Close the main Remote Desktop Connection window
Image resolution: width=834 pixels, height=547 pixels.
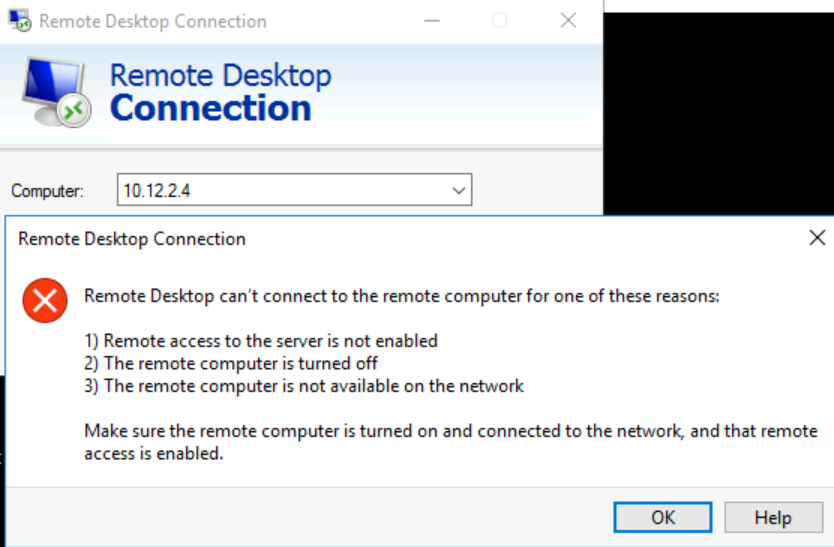click(568, 21)
